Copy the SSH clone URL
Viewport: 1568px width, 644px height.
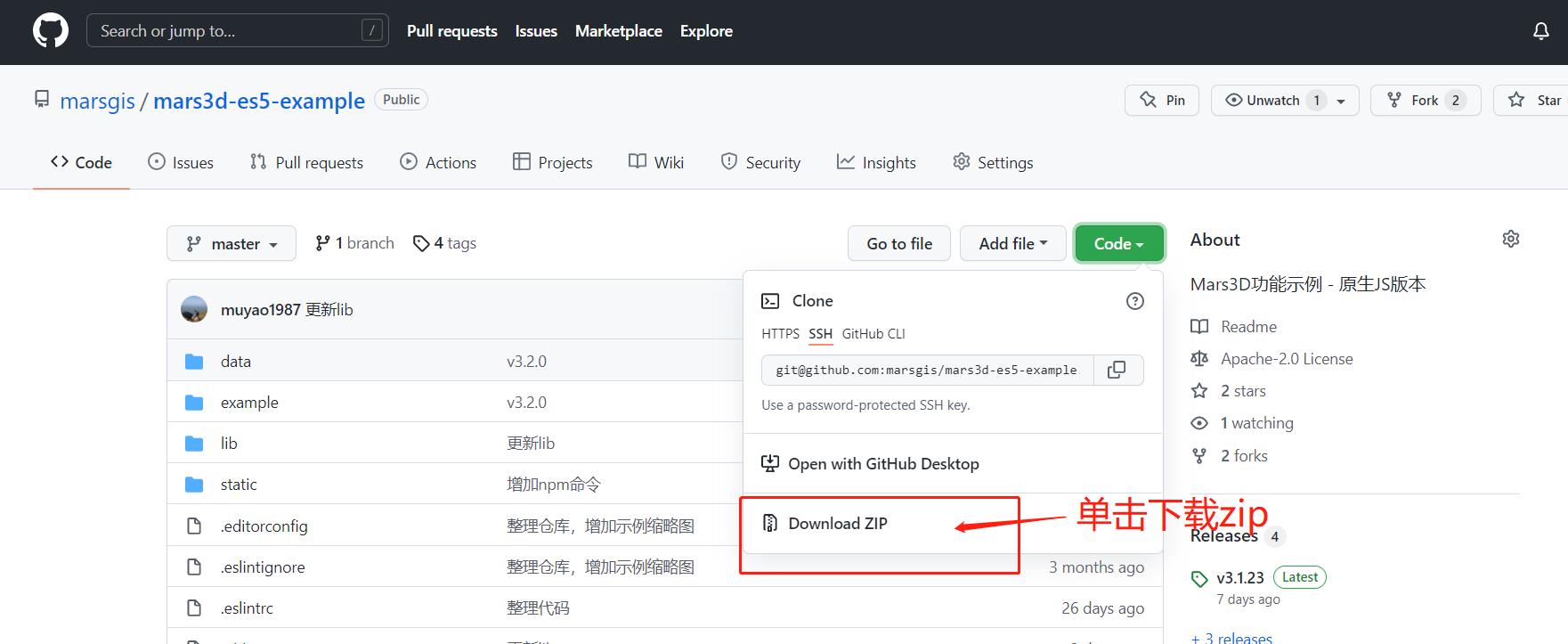1117,370
